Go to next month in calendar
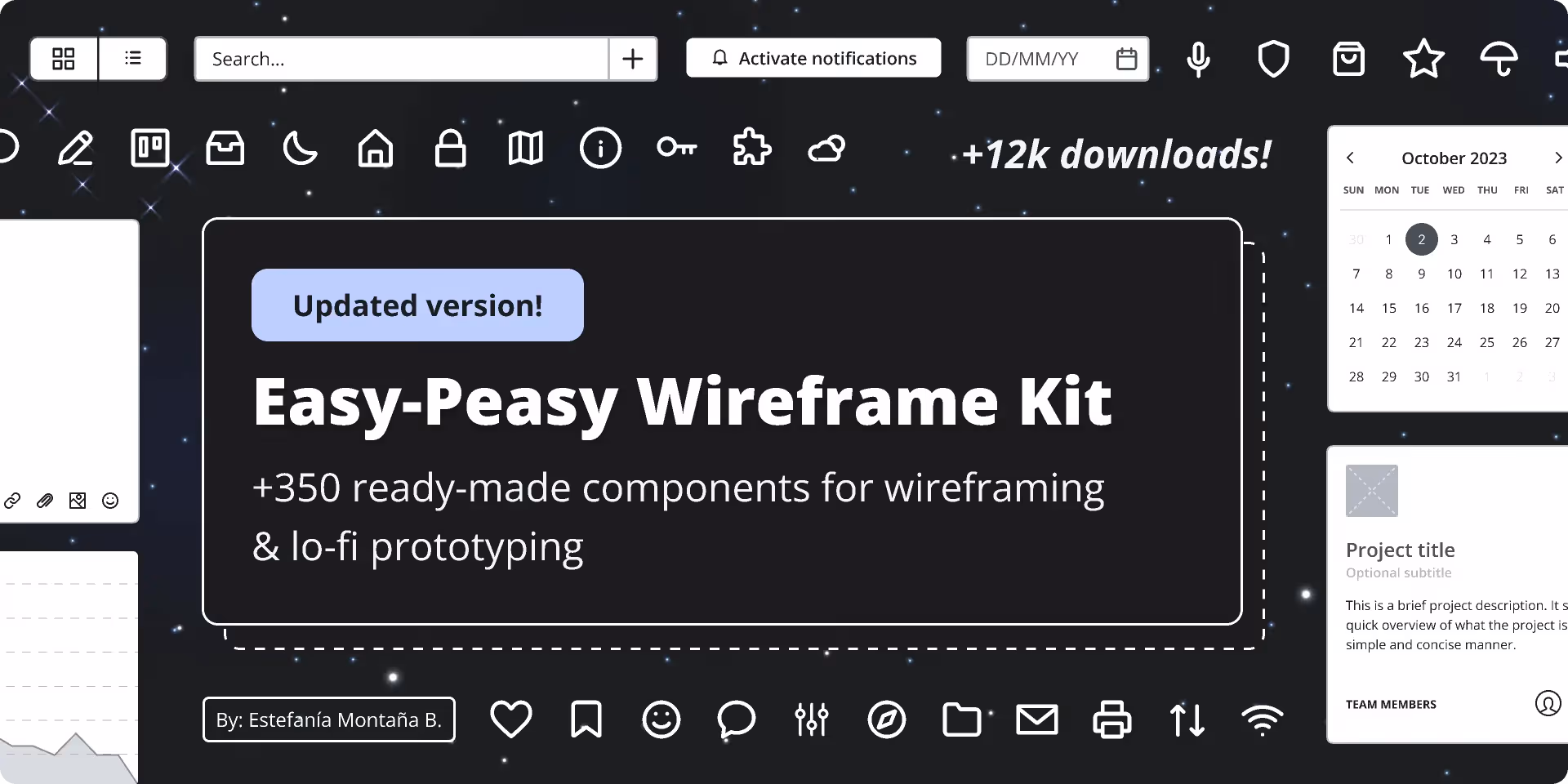This screenshot has height=784, width=1568. pos(1557,158)
